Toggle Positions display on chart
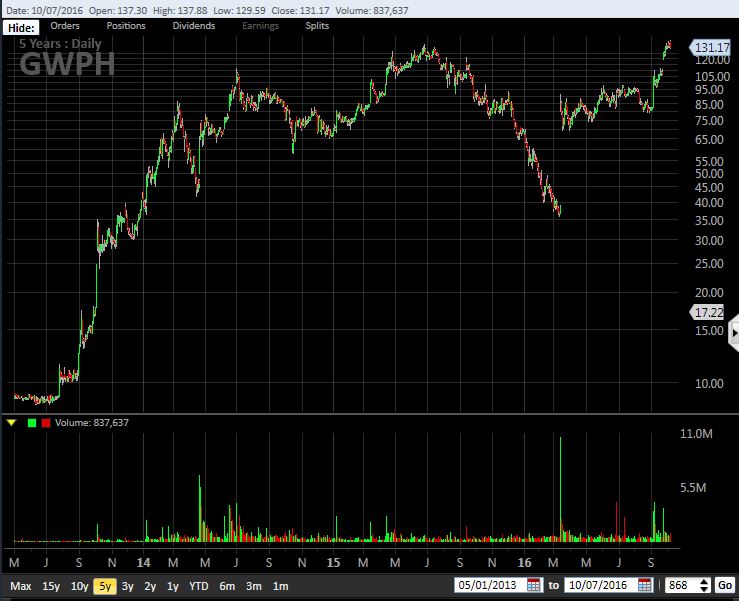Image resolution: width=739 pixels, height=601 pixels. [126, 26]
